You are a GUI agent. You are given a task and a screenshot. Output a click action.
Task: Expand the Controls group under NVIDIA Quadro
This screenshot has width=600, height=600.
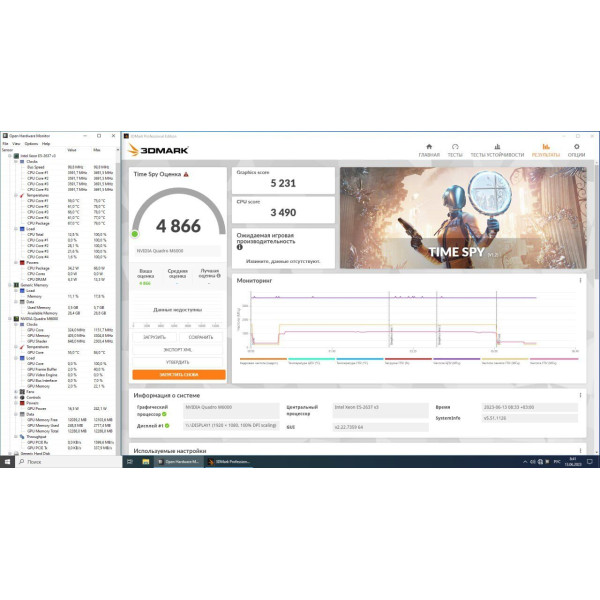click(x=16, y=398)
